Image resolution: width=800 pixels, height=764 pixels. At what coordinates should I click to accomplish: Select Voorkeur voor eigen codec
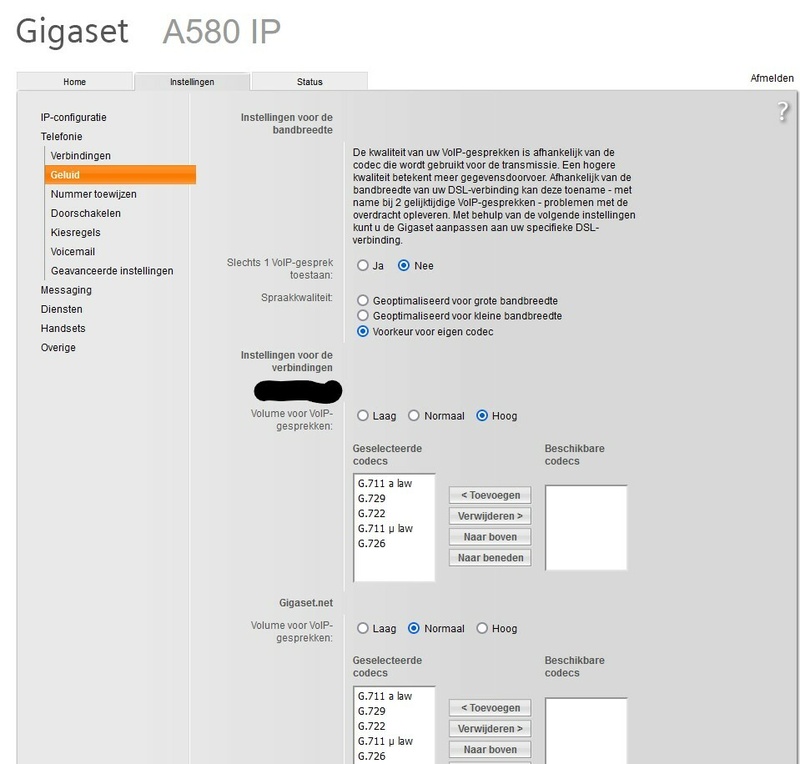[x=363, y=331]
